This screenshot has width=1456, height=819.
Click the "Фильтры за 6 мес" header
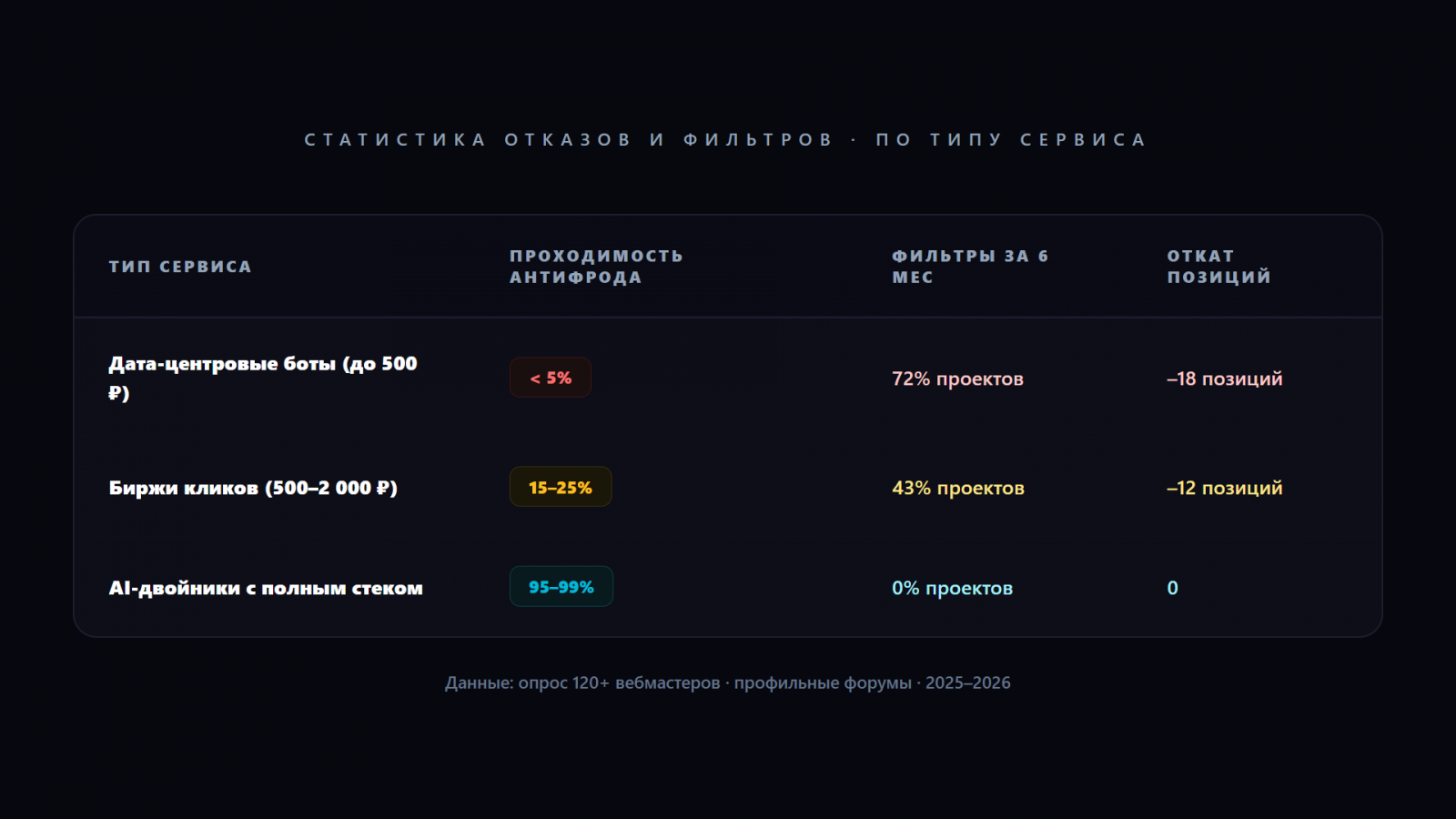pos(969,267)
